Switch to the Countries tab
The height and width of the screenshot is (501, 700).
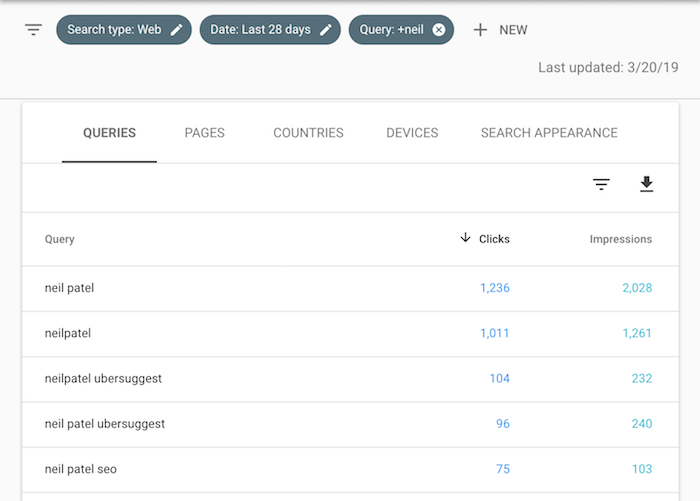308,133
